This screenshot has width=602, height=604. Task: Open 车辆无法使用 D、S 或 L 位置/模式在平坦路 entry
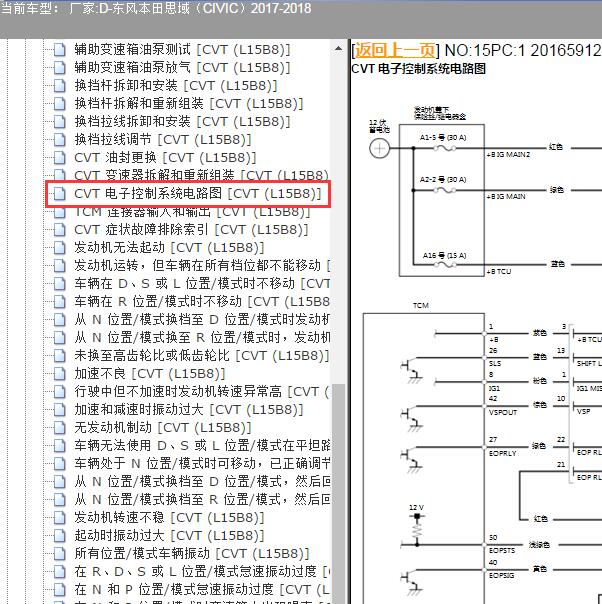tap(202, 445)
